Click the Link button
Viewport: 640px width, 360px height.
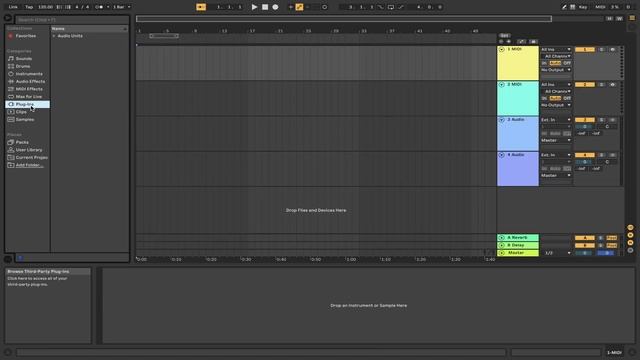(x=13, y=7)
